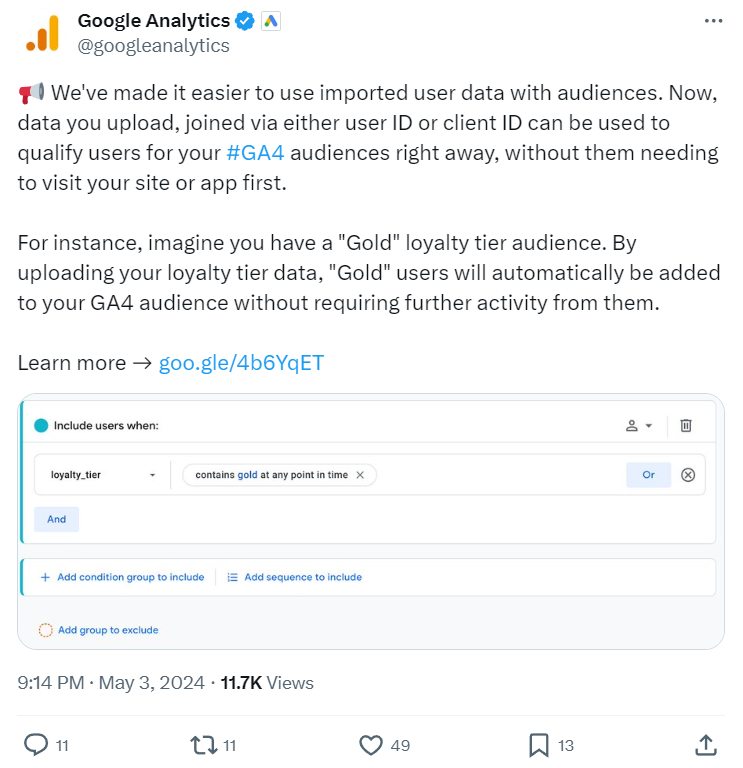Like the tweet with heart icon

pyautogui.click(x=371, y=745)
